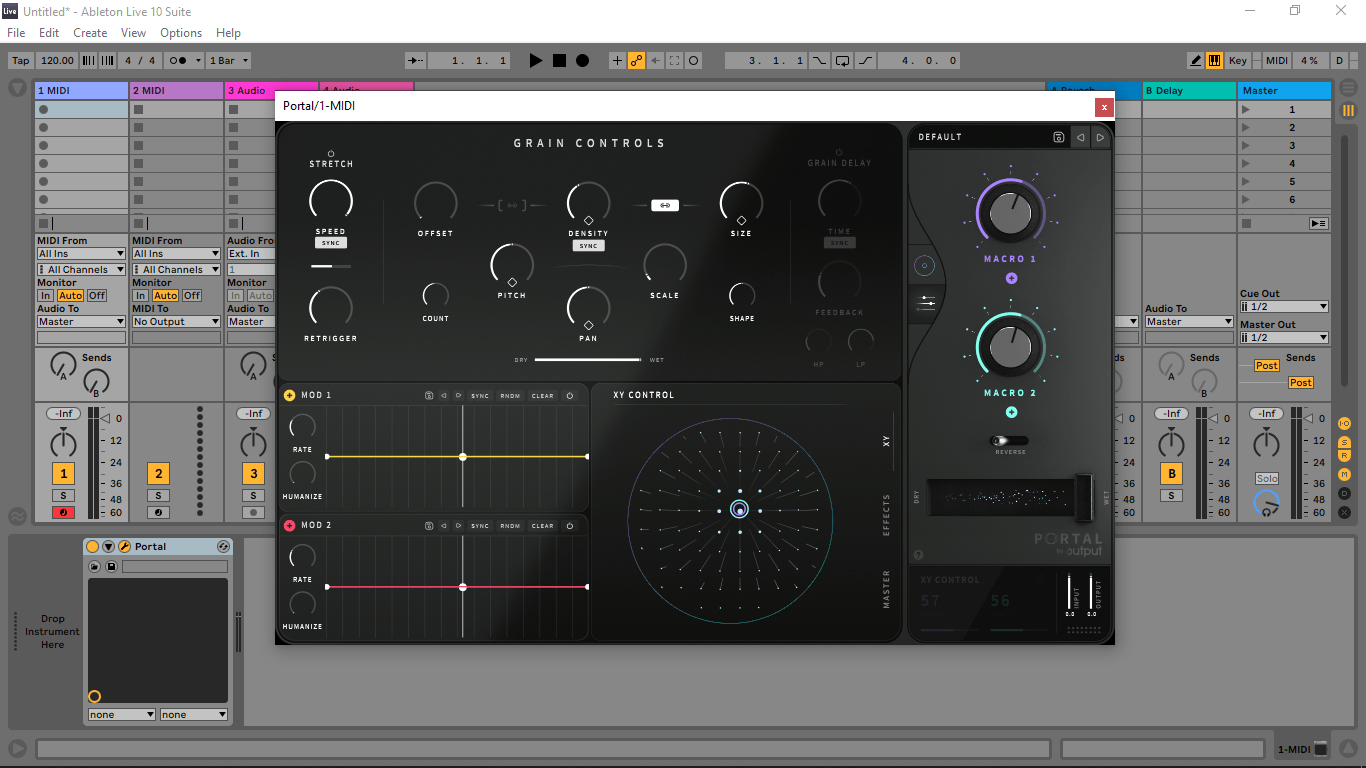Image resolution: width=1366 pixels, height=768 pixels.
Task: Toggle Sync under the Speed knob
Action: [331, 243]
